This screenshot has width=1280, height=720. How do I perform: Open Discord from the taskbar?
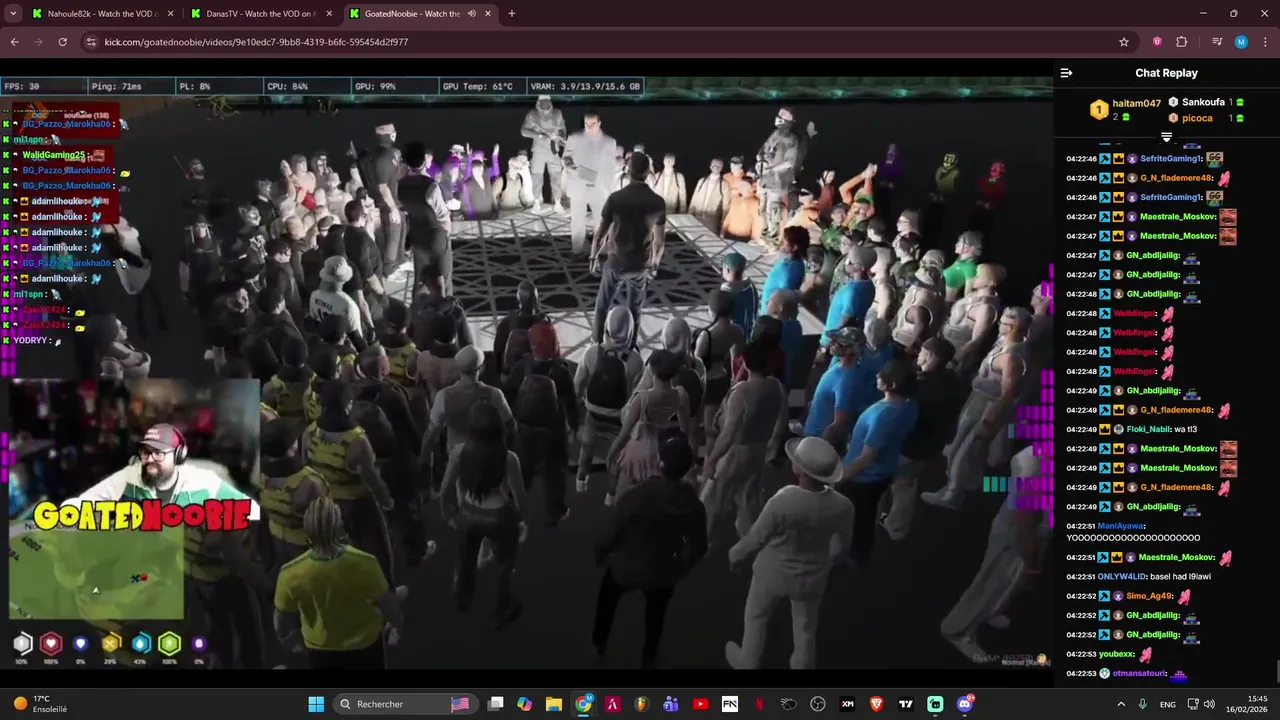964,704
